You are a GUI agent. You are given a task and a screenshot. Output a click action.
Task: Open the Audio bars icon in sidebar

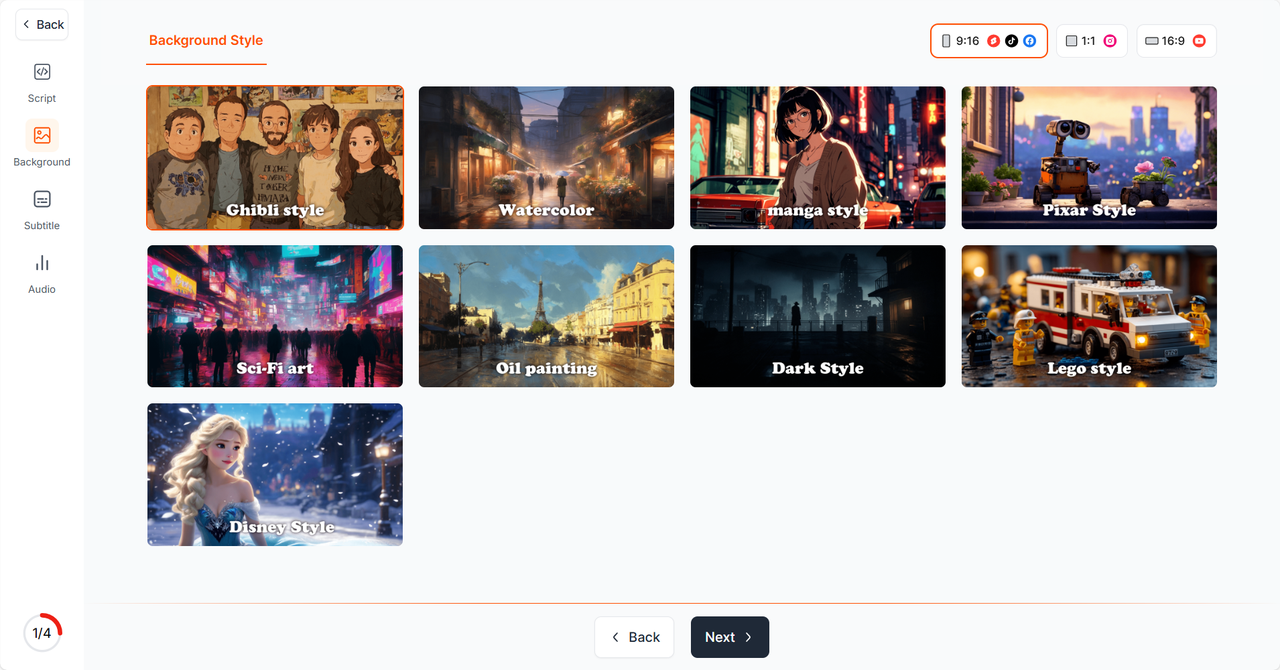[x=42, y=263]
